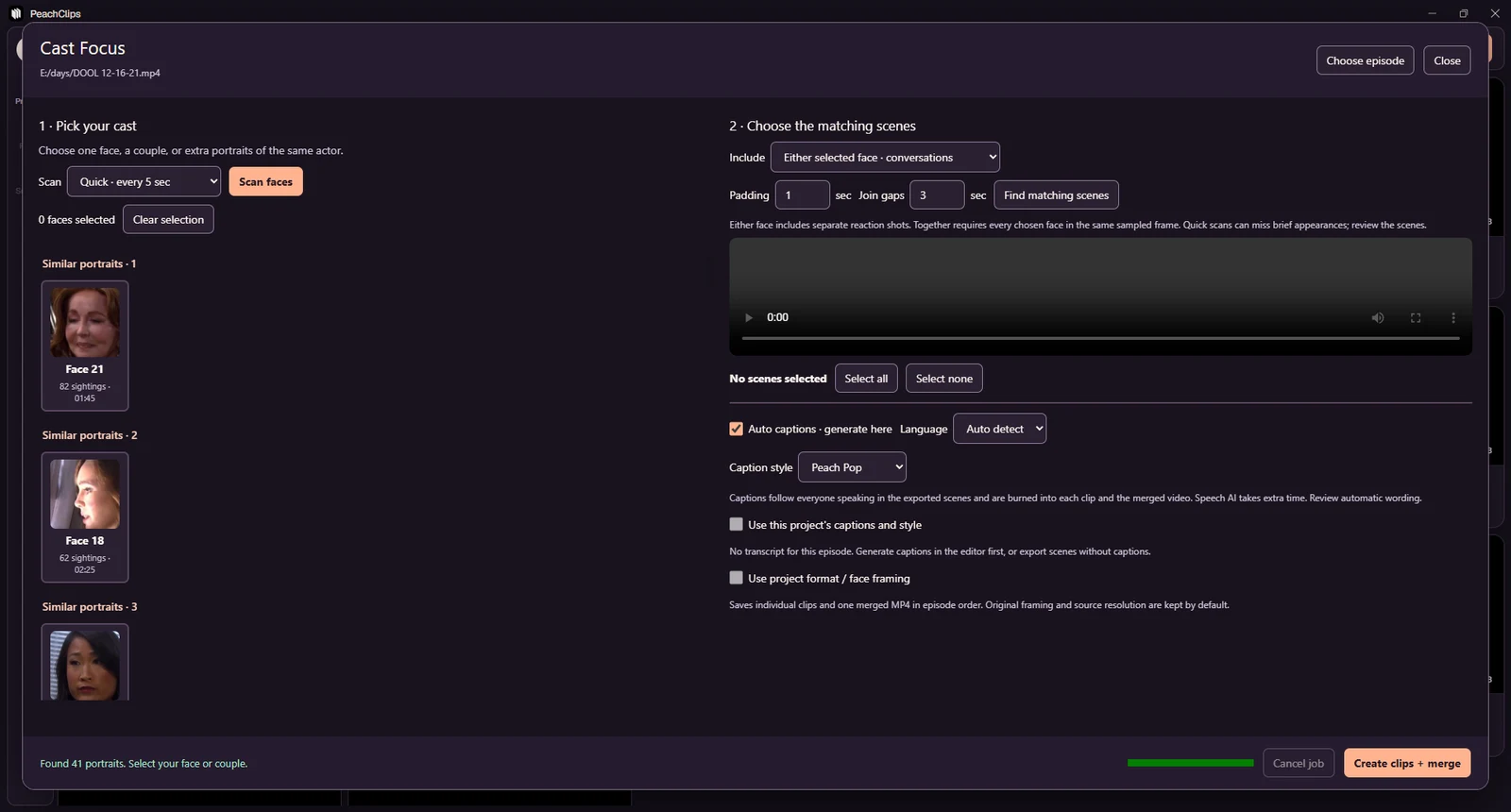Click the '0 faces selected' text
1511x812 pixels.
pyautogui.click(x=76, y=219)
